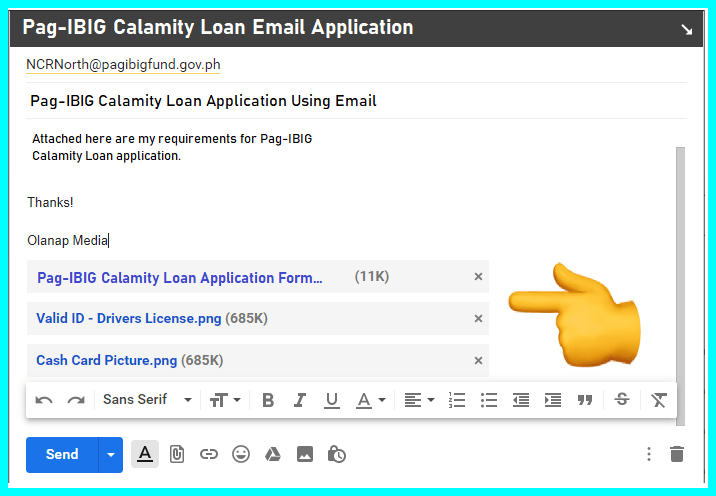Open the Send options arrow

pos(111,454)
